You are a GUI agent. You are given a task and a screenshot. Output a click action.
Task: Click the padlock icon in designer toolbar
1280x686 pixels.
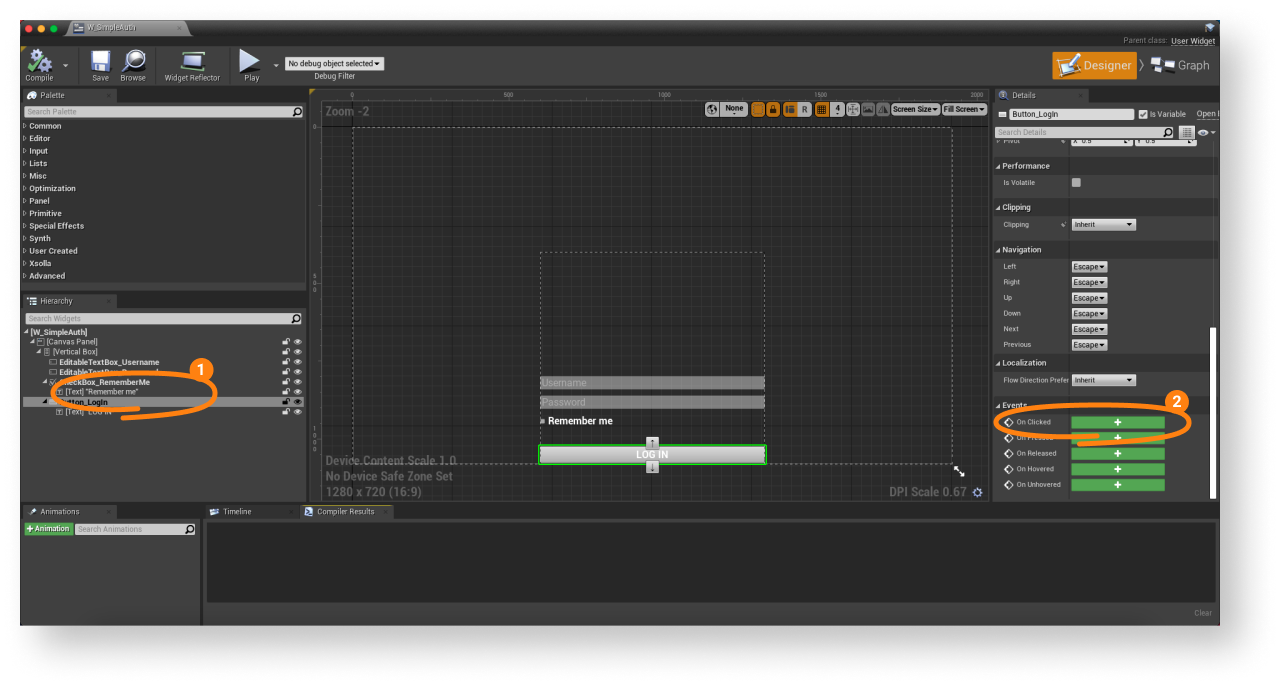[x=772, y=109]
